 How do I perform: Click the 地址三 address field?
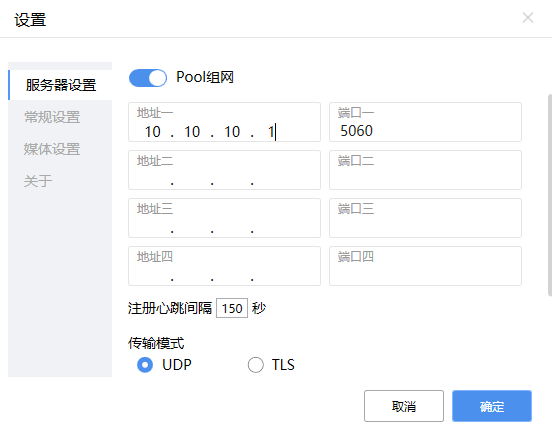pos(224,218)
